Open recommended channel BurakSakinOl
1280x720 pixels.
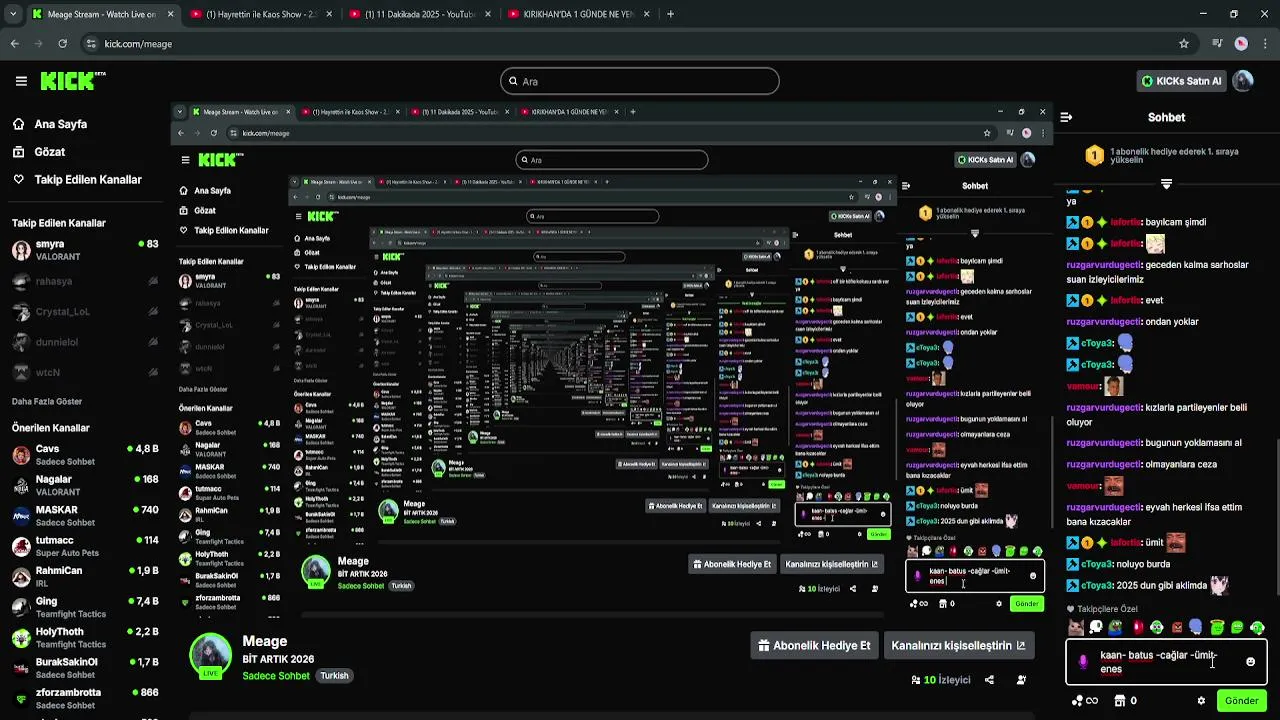85,668
